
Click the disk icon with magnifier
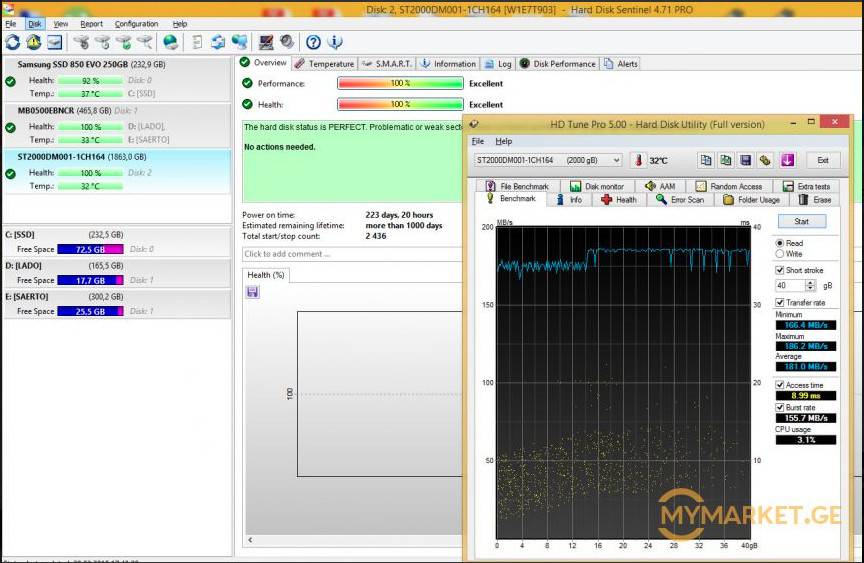(x=144, y=42)
